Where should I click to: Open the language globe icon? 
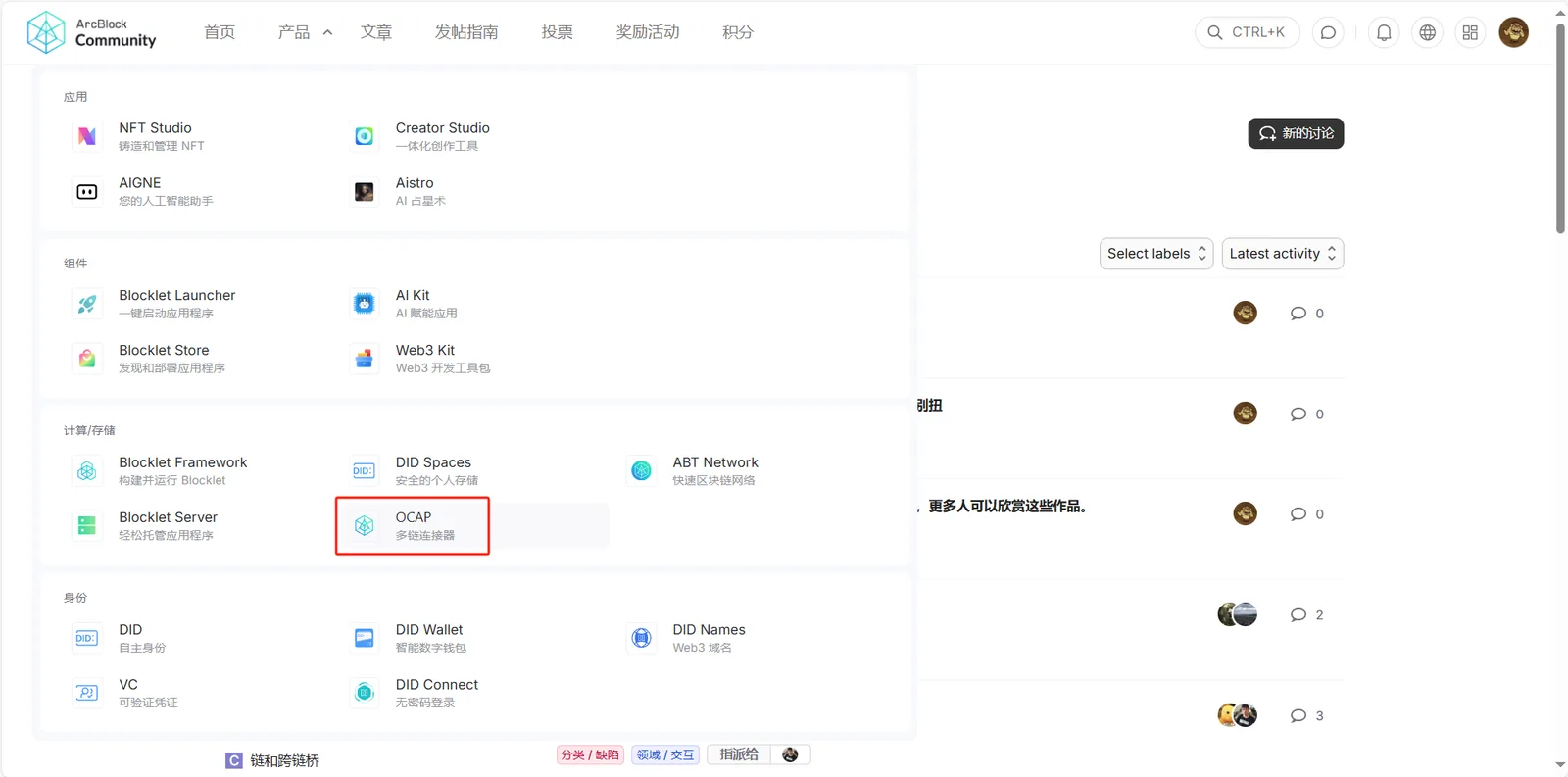(x=1427, y=32)
